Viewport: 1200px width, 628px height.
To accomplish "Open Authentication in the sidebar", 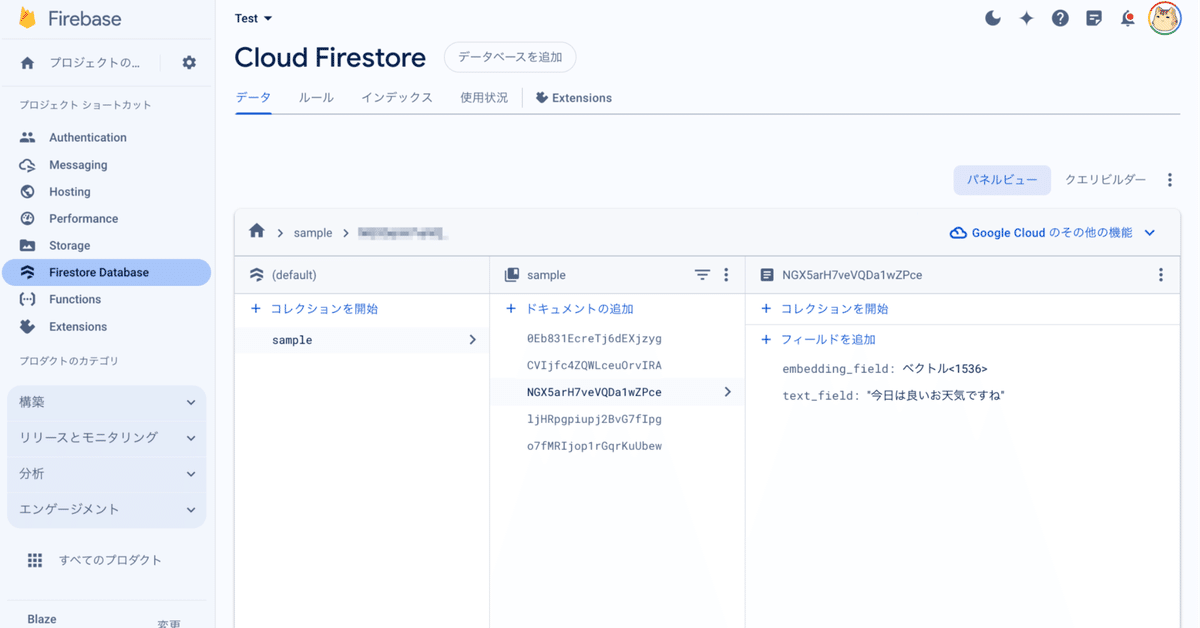I will coord(88,138).
